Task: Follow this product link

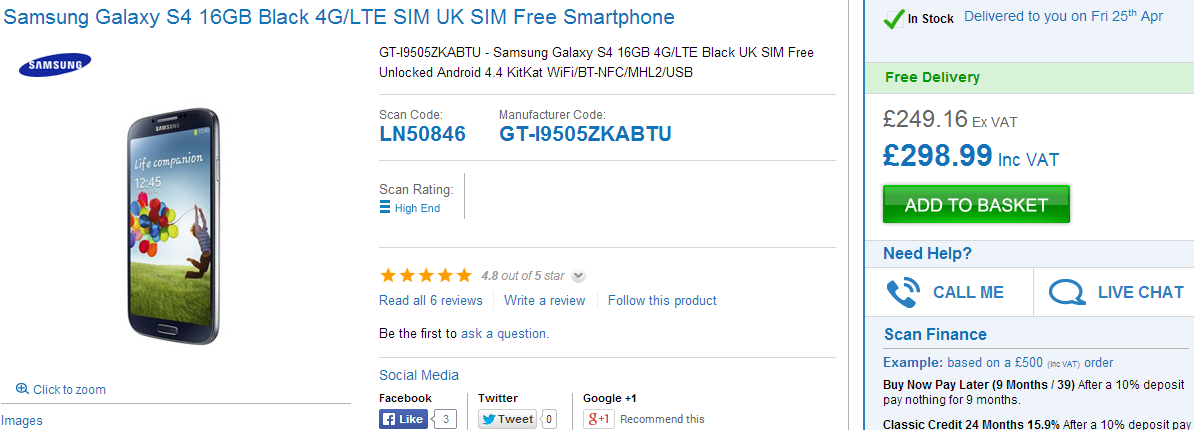Action: coord(662,301)
